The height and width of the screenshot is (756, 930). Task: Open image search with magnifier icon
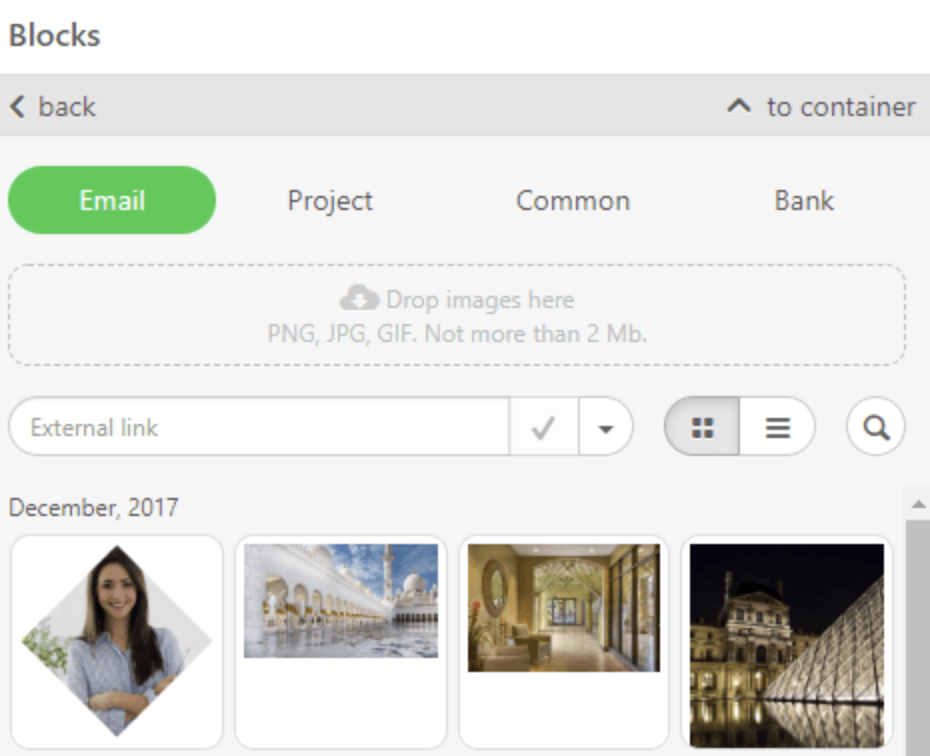[x=876, y=427]
